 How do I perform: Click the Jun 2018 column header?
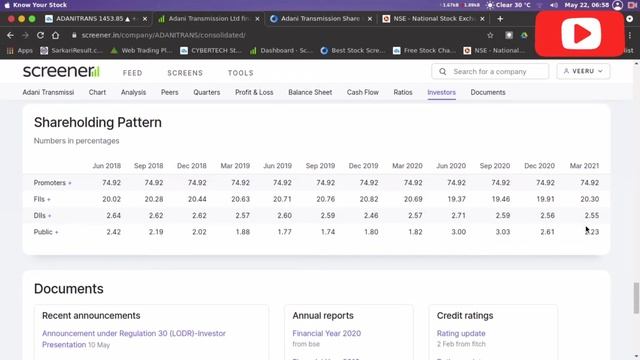(x=107, y=166)
